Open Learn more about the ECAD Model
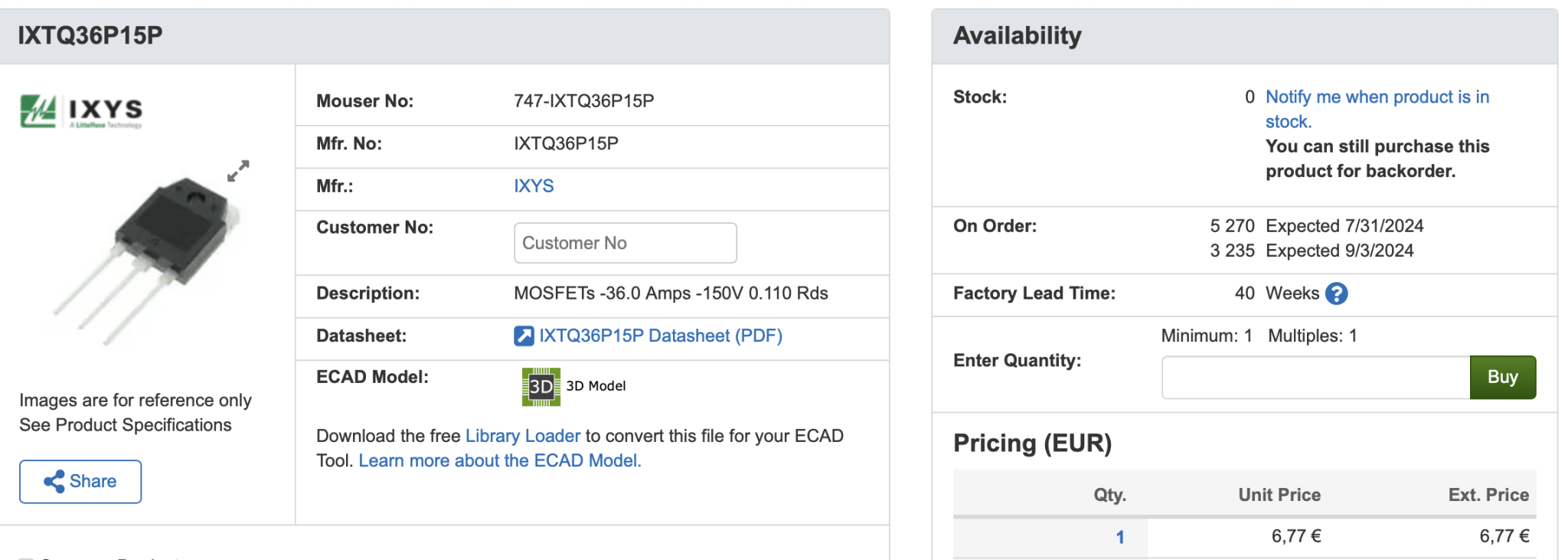 click(500, 460)
